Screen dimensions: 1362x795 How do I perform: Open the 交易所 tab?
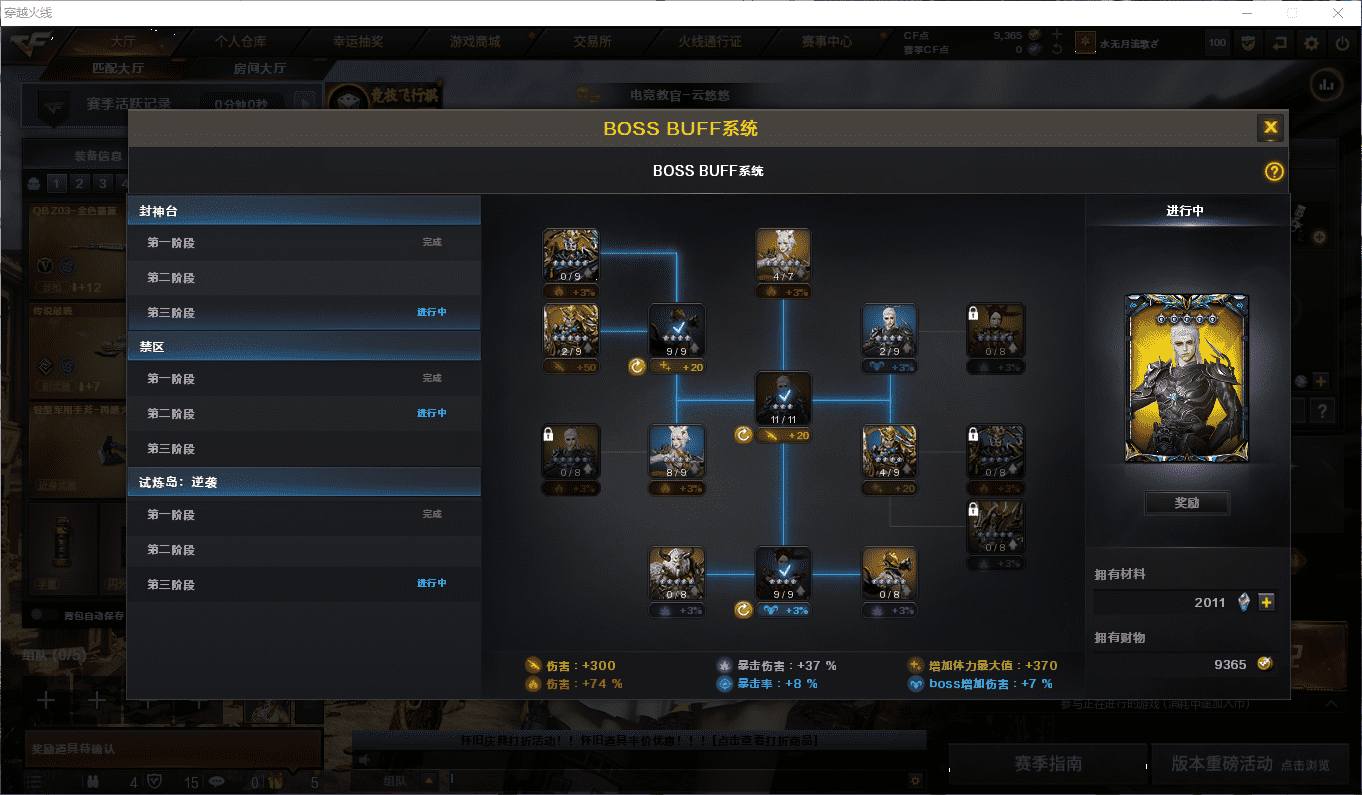click(592, 42)
